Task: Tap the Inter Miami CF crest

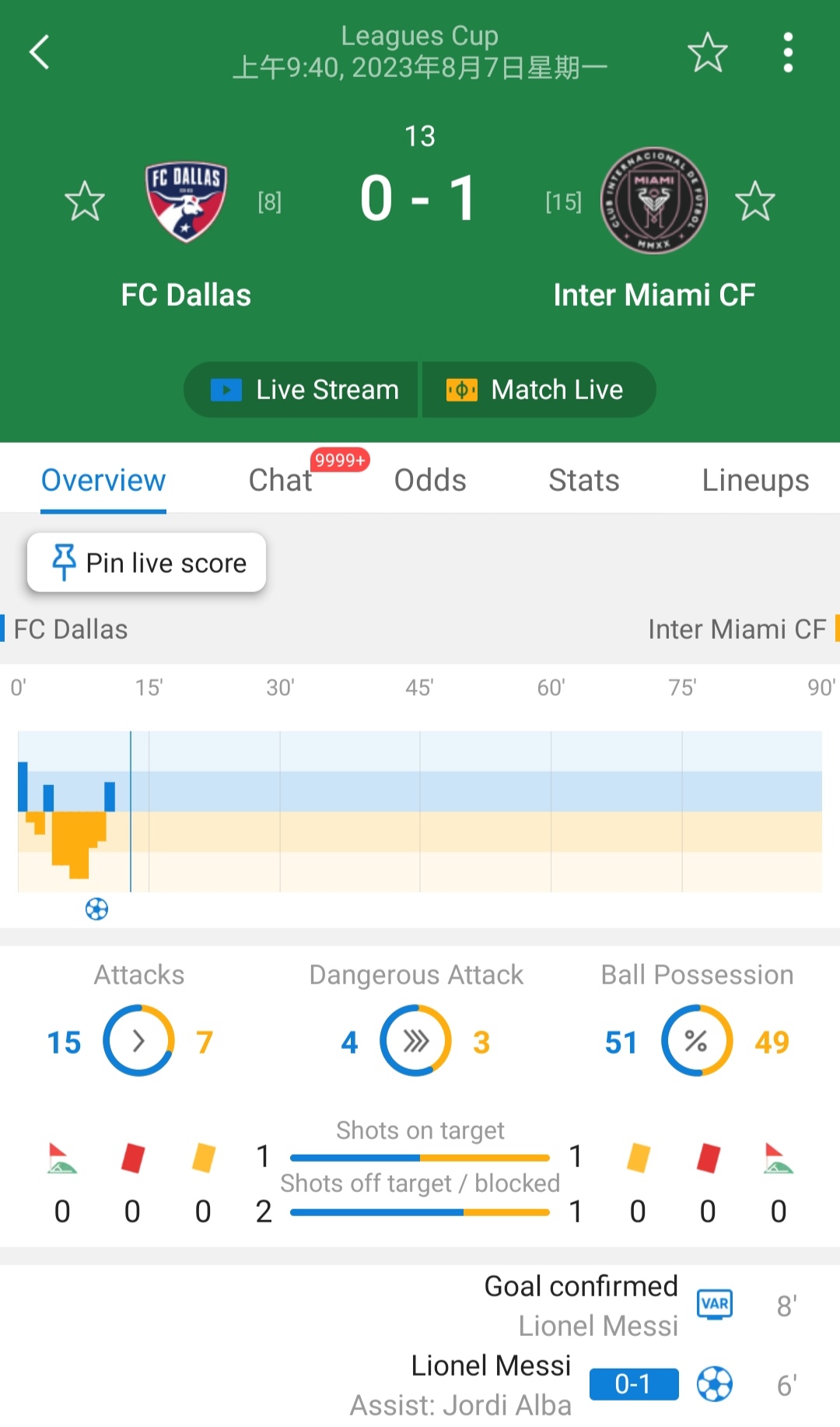Action: [x=653, y=201]
